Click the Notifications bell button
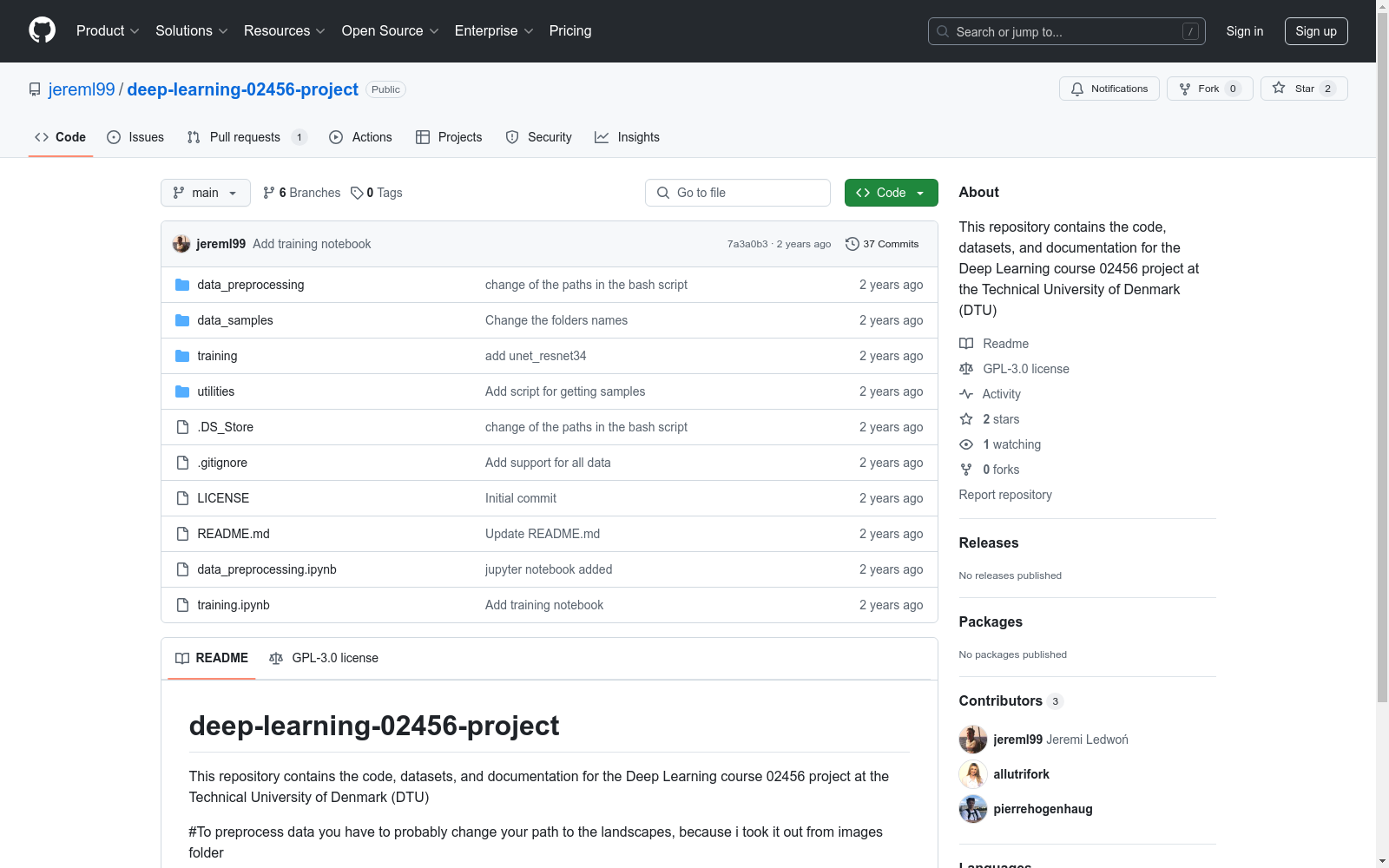The width and height of the screenshot is (1389, 868). point(1109,89)
